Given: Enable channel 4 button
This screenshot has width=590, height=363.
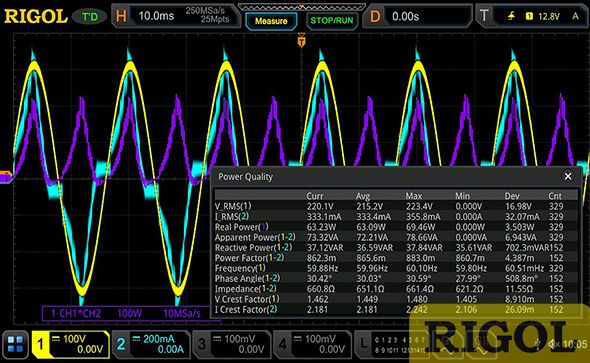Looking at the screenshot, I should pos(312,344).
